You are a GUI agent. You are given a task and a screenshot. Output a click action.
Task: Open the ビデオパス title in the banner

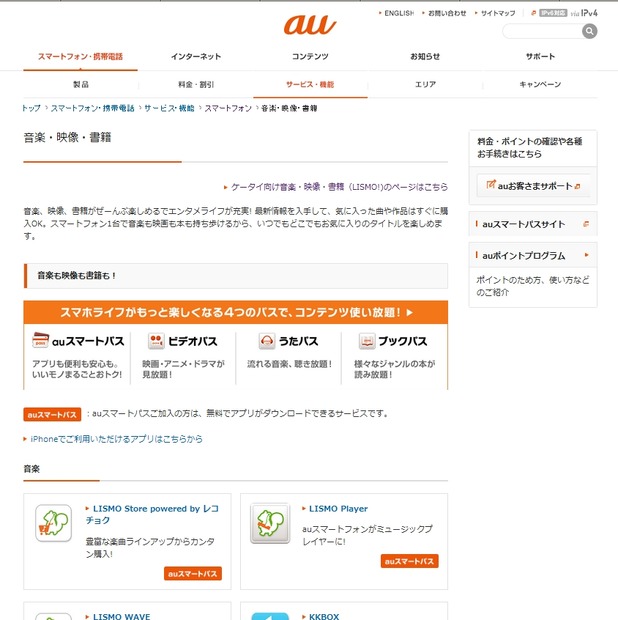point(193,341)
